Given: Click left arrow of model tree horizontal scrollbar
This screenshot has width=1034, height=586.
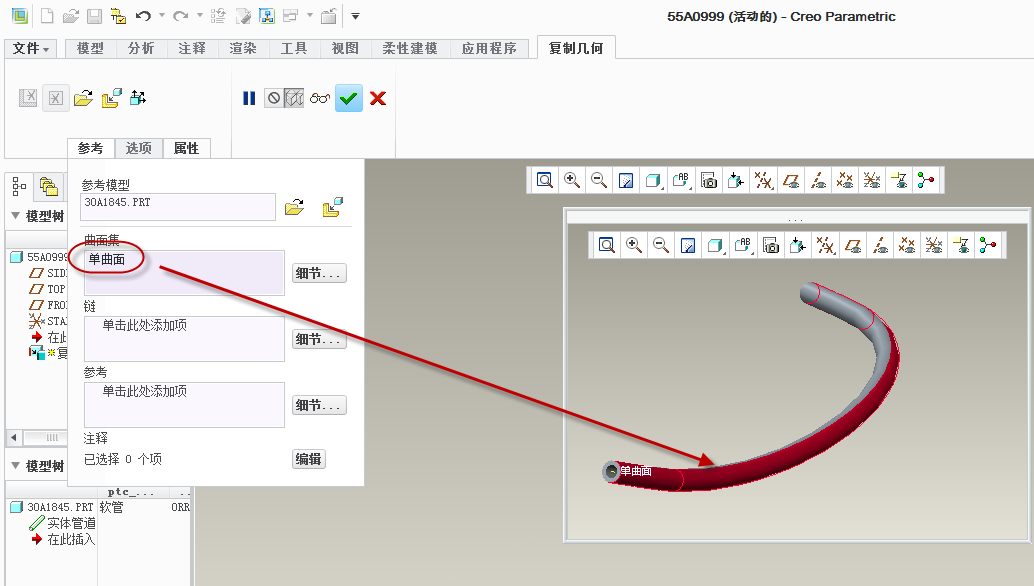Looking at the screenshot, I should (13, 437).
